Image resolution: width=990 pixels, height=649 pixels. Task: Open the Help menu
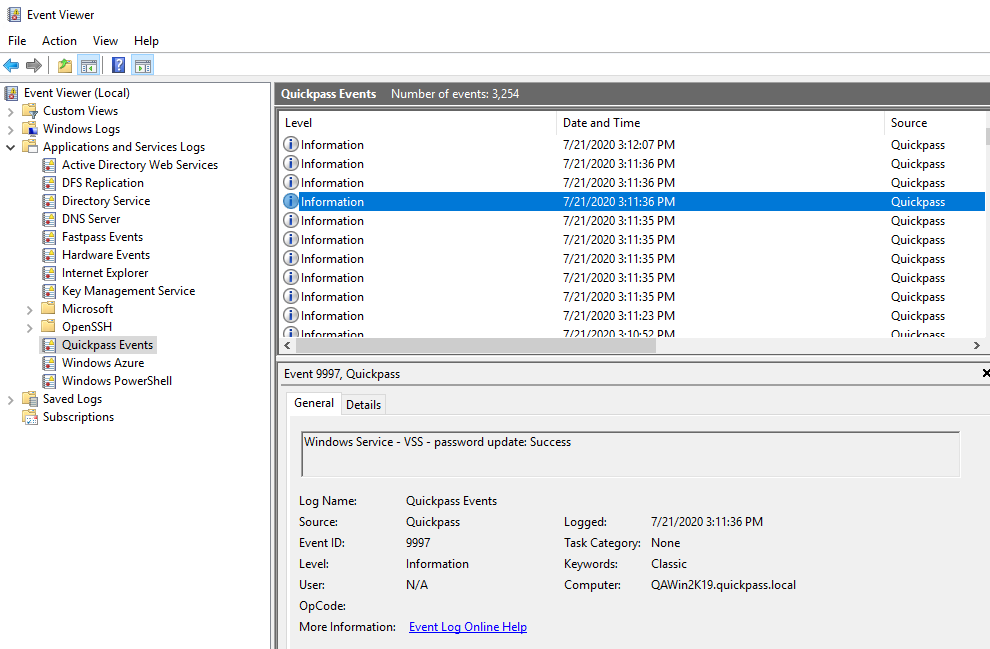click(x=146, y=40)
